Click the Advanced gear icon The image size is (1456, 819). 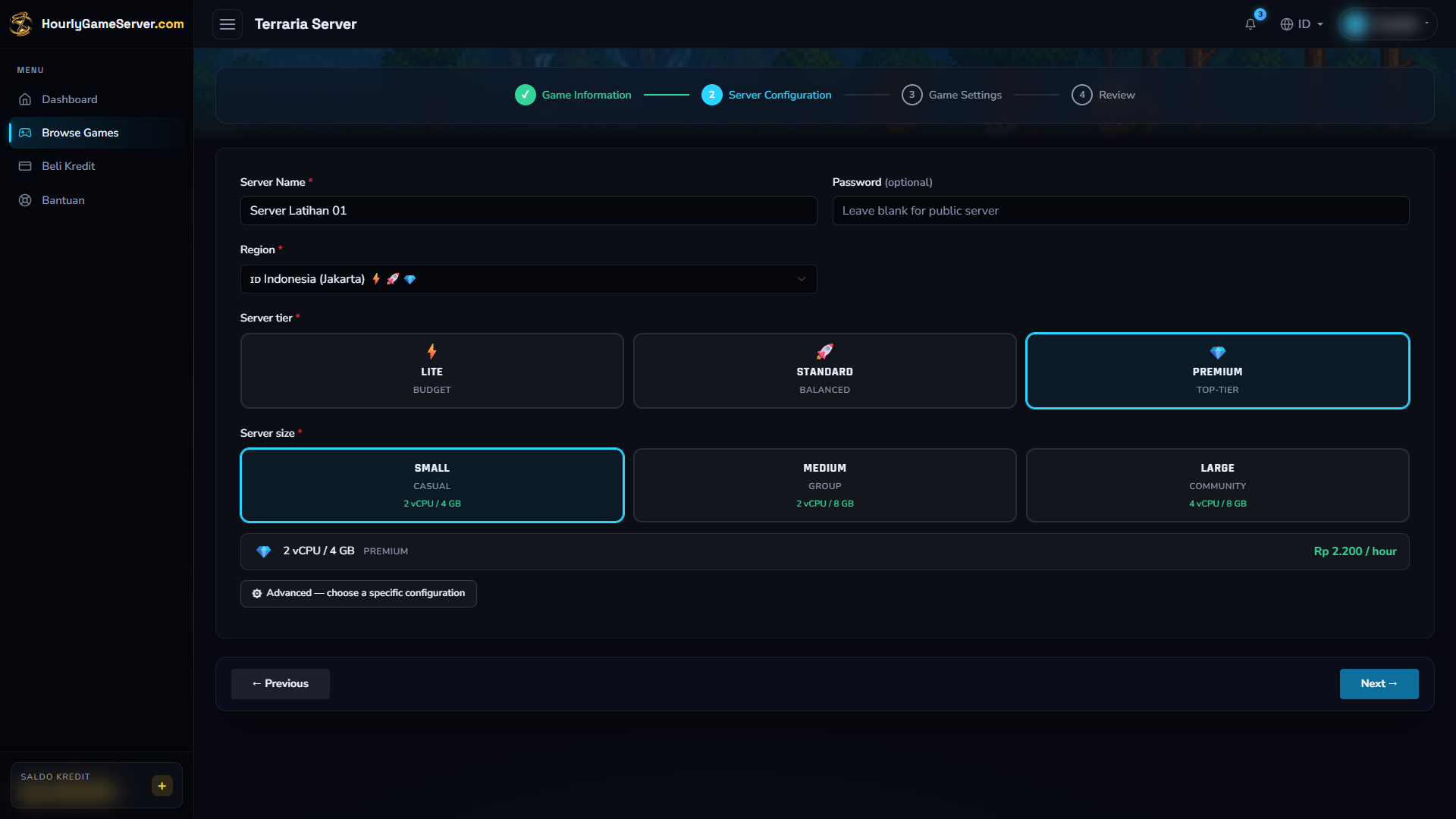pos(257,593)
